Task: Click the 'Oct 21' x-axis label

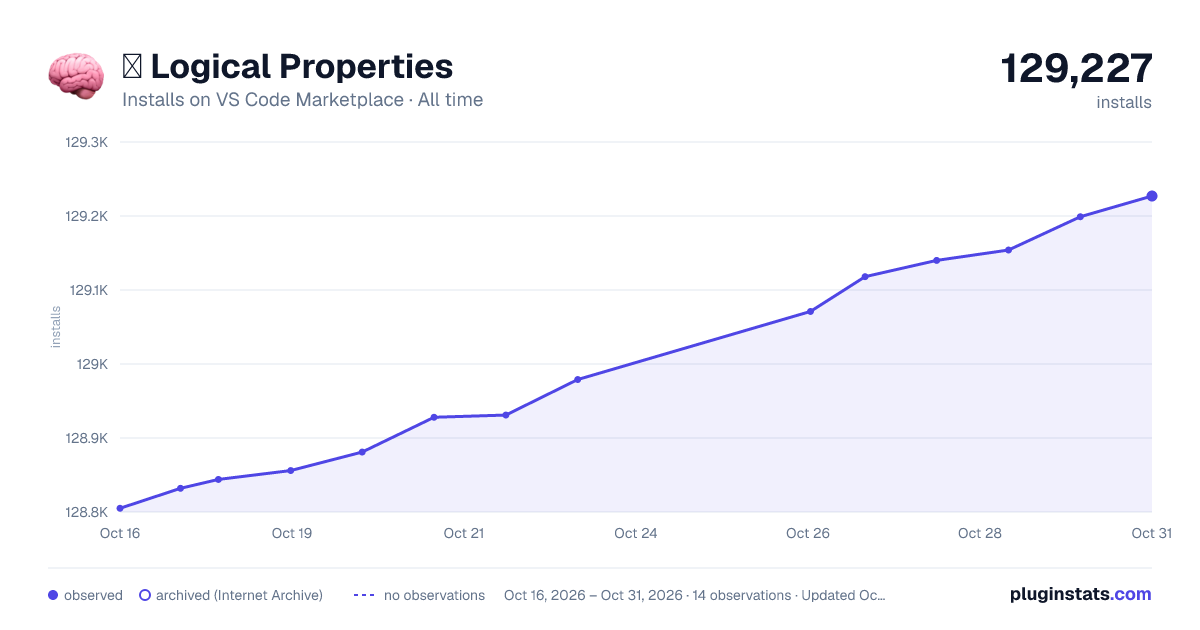Action: (464, 533)
